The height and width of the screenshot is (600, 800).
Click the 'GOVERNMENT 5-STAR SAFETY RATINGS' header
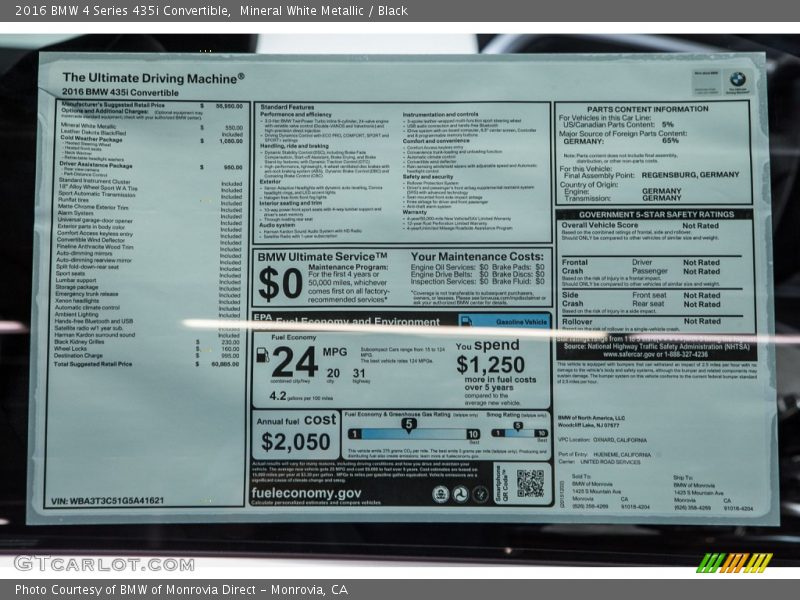(656, 214)
